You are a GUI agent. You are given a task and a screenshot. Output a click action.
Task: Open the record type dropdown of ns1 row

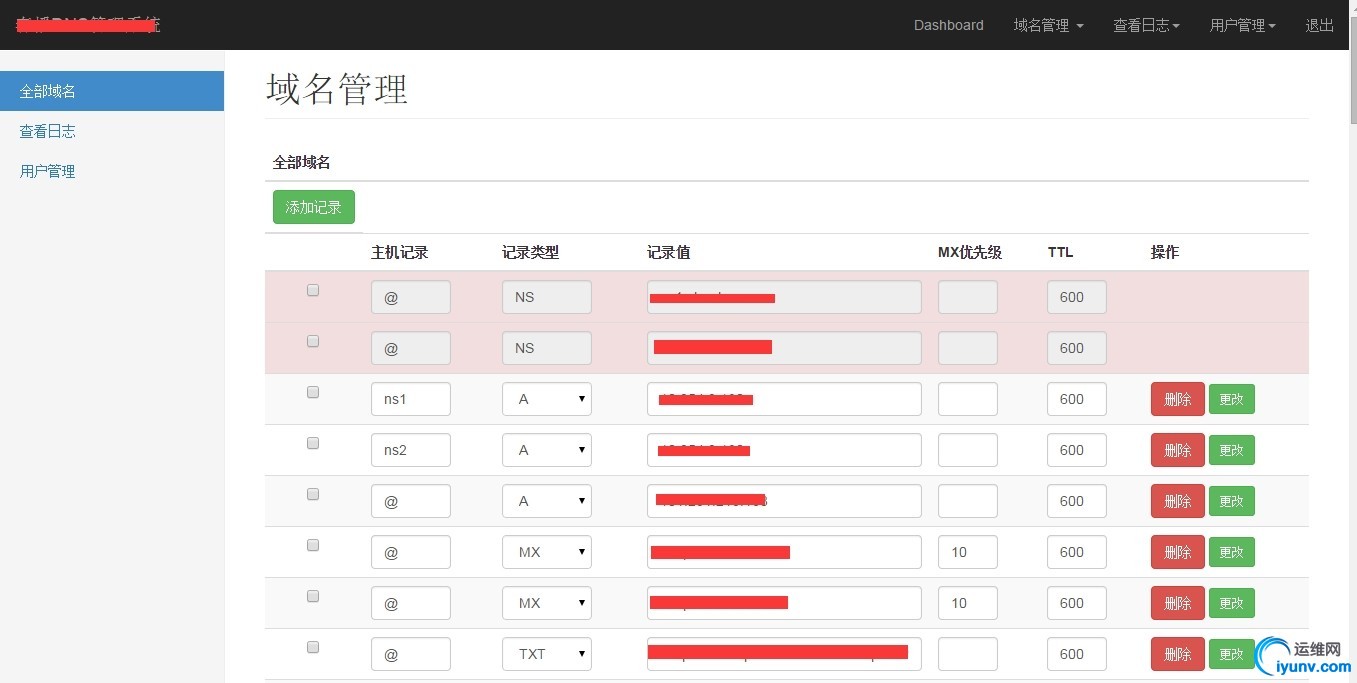point(547,399)
